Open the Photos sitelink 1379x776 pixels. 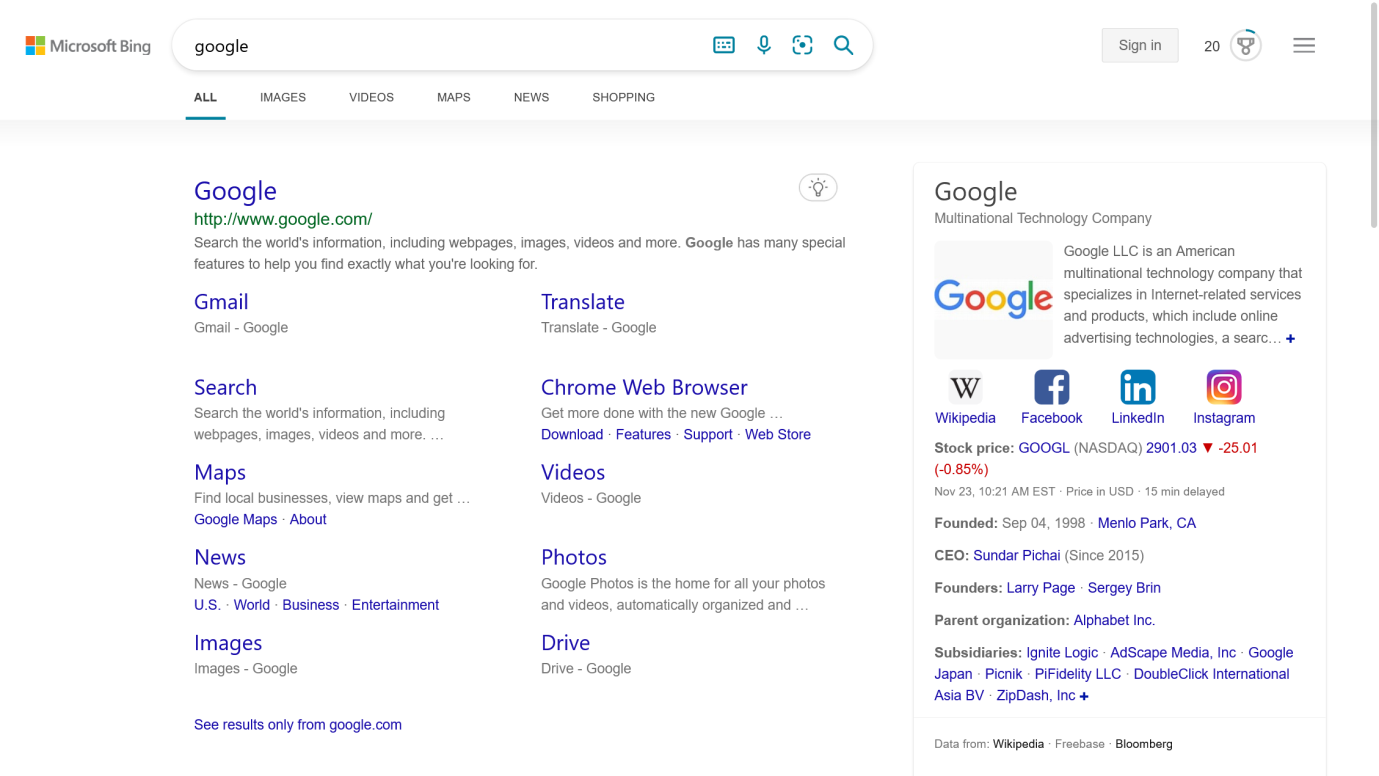574,557
